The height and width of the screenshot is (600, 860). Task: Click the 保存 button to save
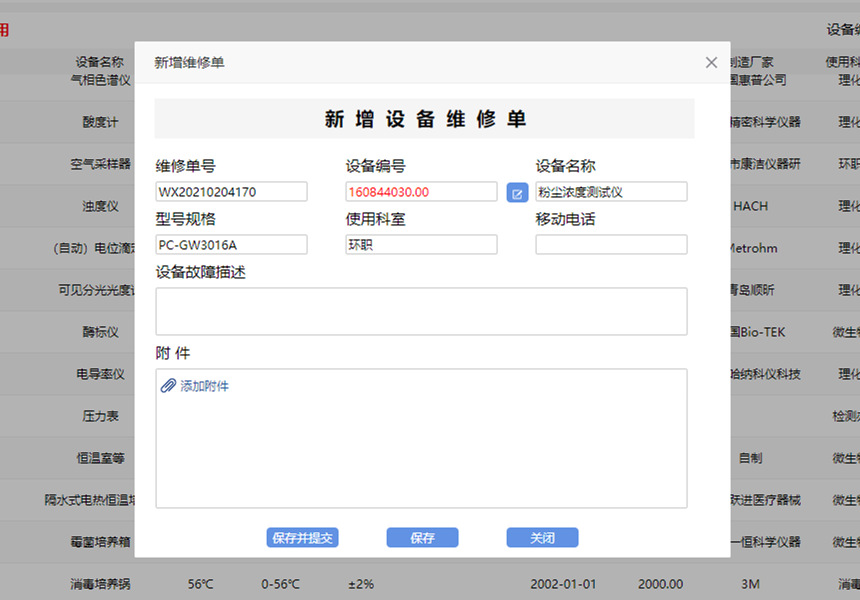click(422, 537)
